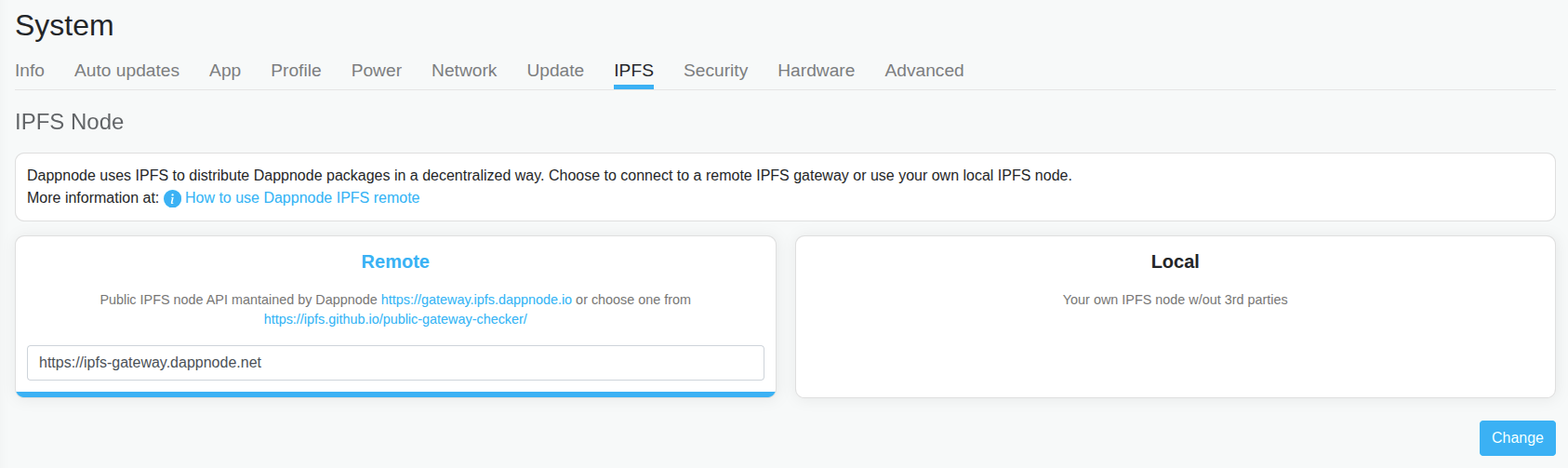The width and height of the screenshot is (1568, 468).
Task: Select the Remote IPFS option card
Action: point(395,262)
